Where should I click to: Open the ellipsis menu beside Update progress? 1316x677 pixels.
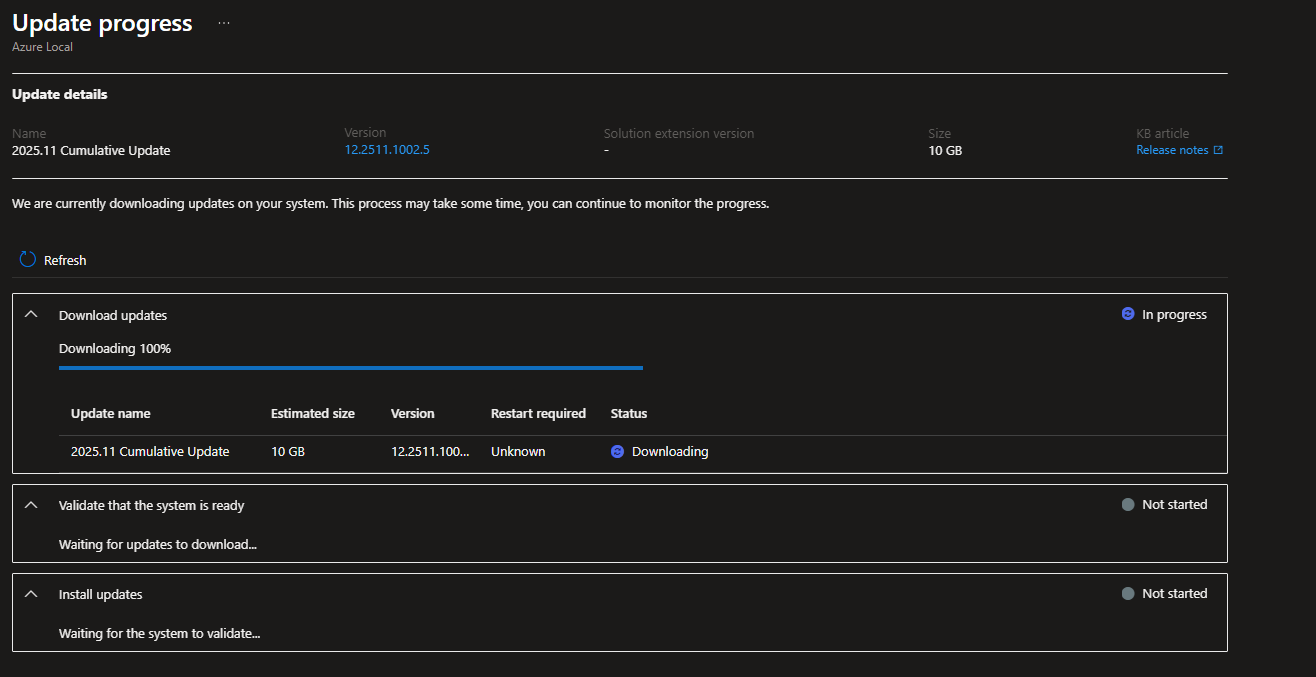[x=224, y=23]
